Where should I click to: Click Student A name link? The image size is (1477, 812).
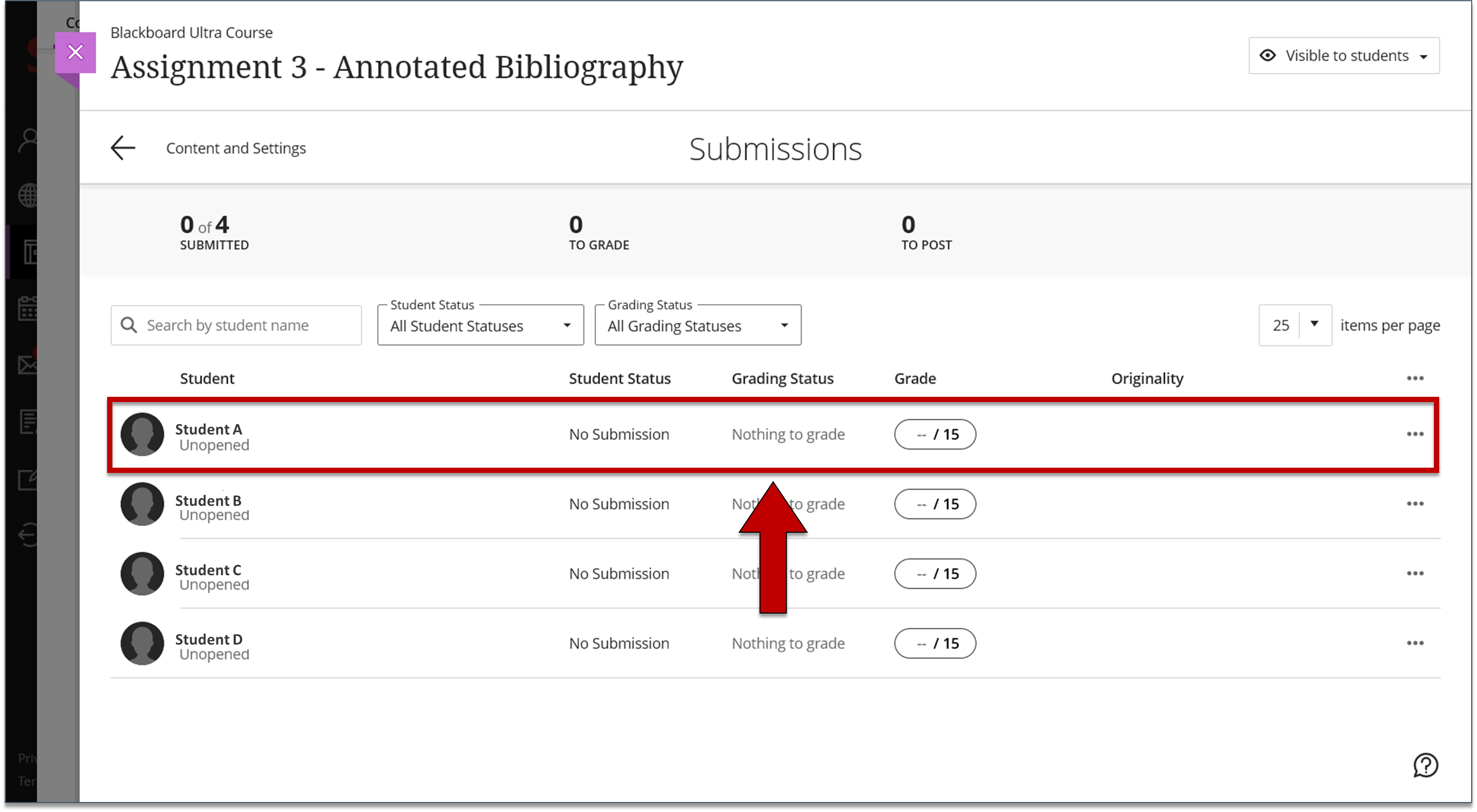coord(208,429)
